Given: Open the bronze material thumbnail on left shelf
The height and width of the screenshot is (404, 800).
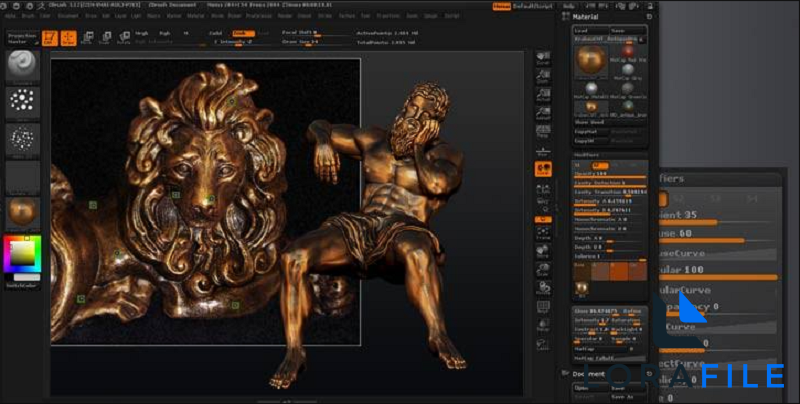Looking at the screenshot, I should (x=22, y=214).
